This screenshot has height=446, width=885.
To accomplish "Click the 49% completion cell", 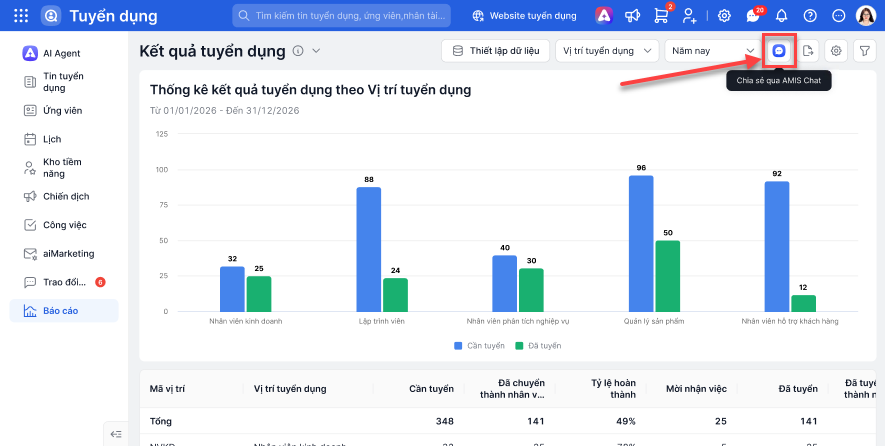I will pyautogui.click(x=625, y=421).
